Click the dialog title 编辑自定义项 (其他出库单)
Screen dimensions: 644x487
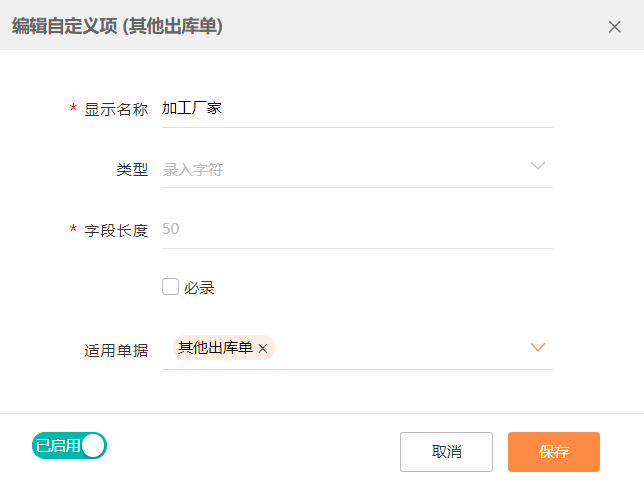pos(117,26)
